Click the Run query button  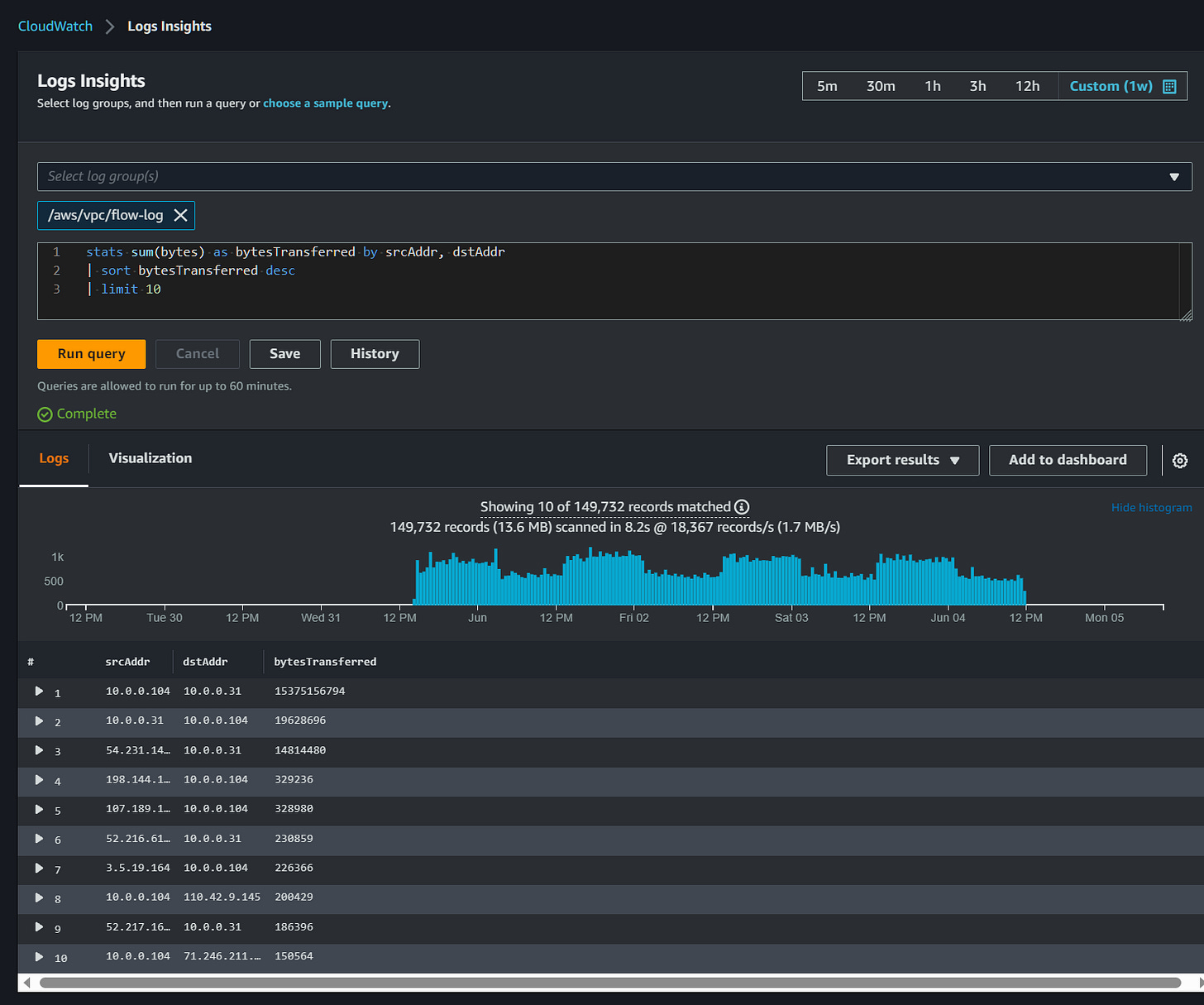91,354
